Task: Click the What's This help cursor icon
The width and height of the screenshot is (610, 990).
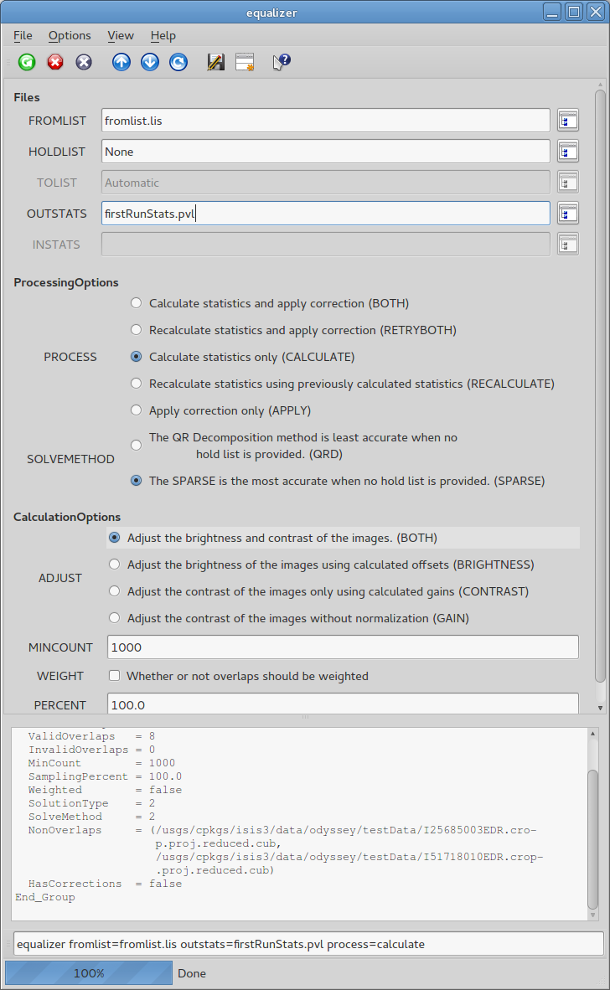Action: [281, 62]
